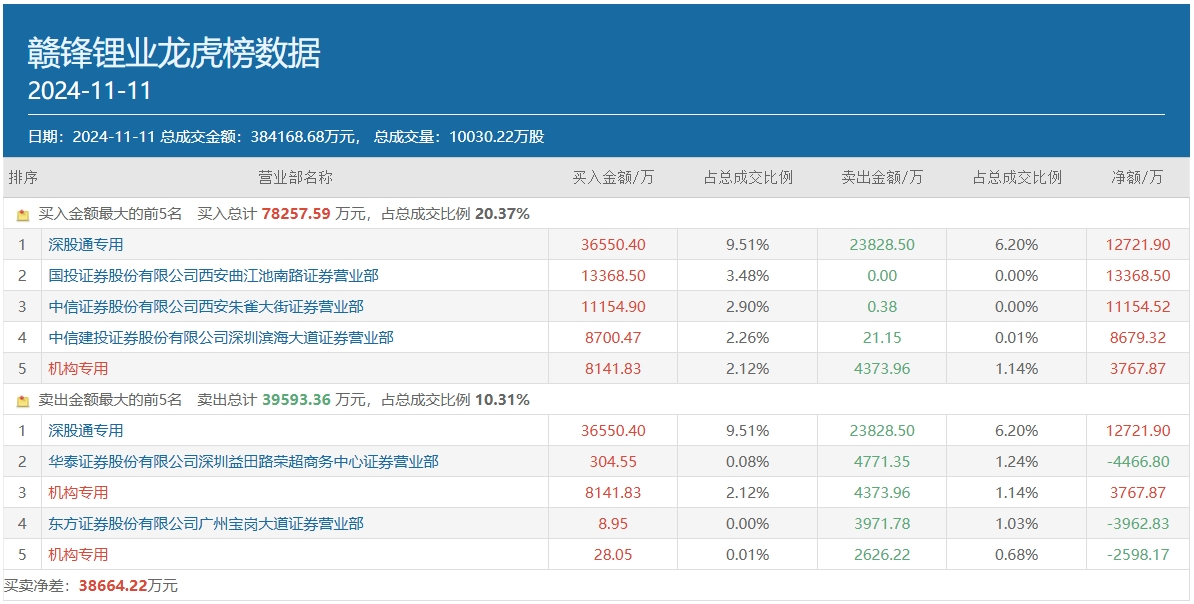Viewport: 1194px width, 604px height.
Task: Click 占总成交比例 header after 买入金额/万
Action: coord(748,178)
